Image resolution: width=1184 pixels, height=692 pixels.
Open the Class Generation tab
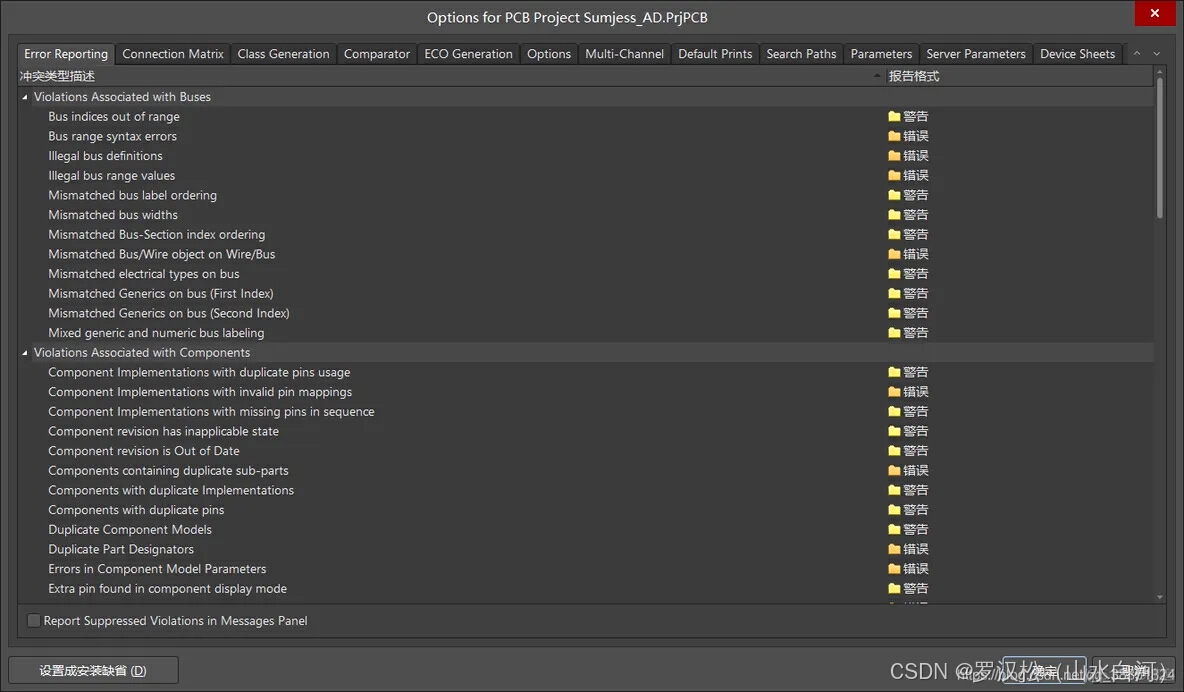click(x=283, y=54)
